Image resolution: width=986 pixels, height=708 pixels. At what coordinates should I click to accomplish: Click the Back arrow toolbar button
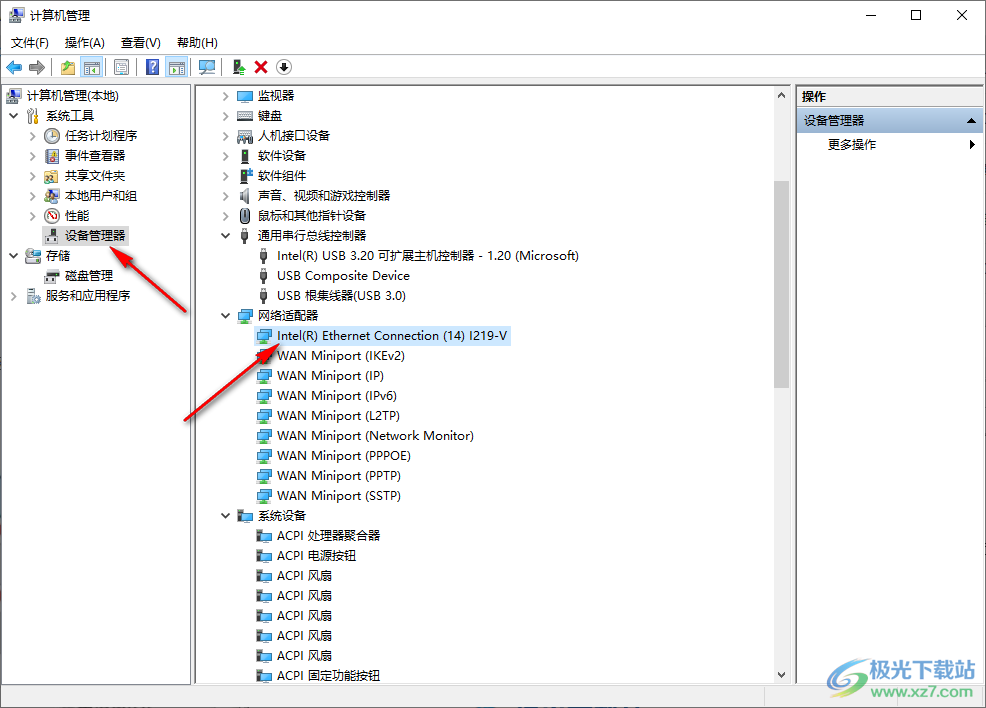(14, 67)
